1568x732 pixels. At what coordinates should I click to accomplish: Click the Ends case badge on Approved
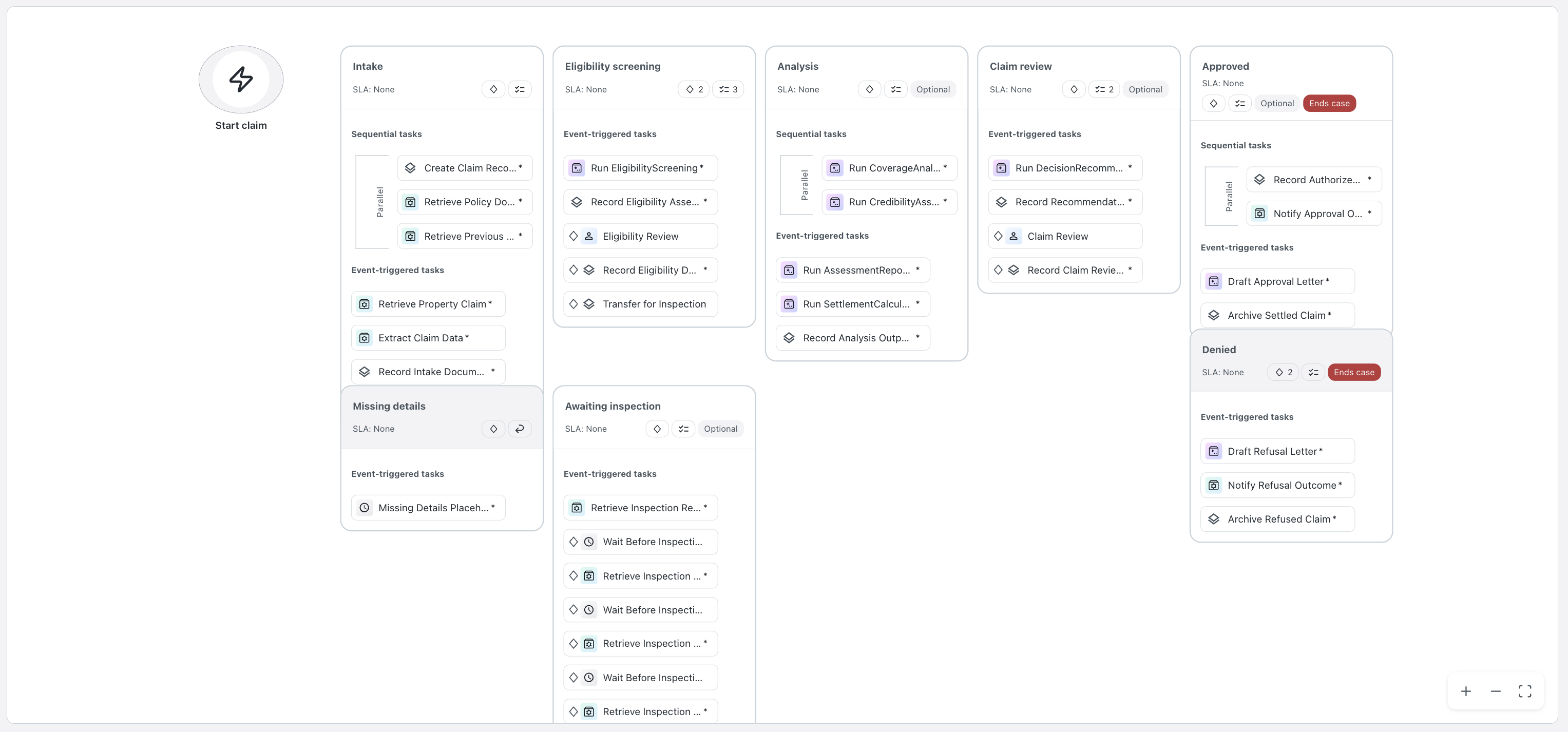pos(1329,104)
